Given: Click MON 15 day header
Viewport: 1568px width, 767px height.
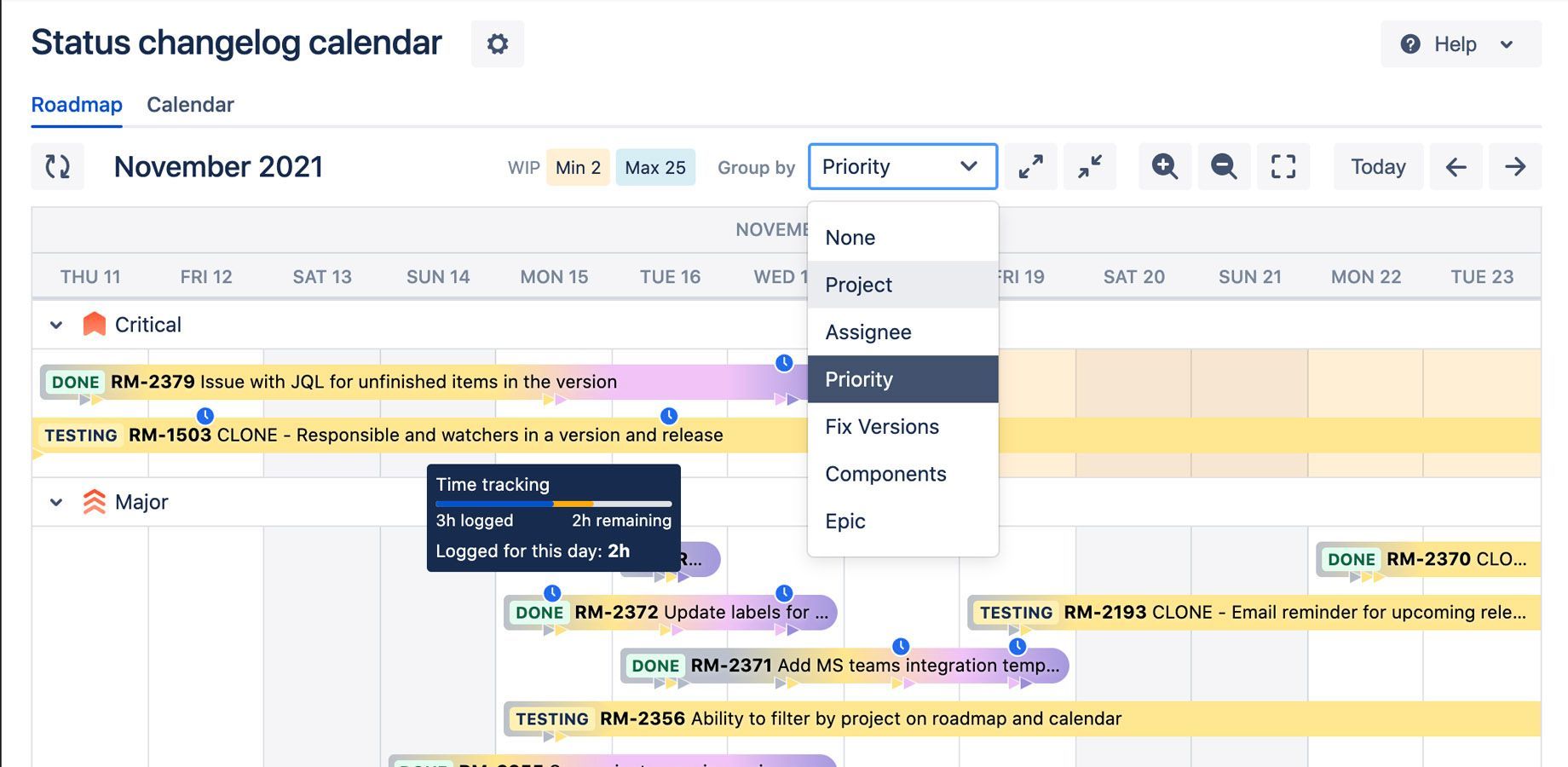Looking at the screenshot, I should click(554, 276).
